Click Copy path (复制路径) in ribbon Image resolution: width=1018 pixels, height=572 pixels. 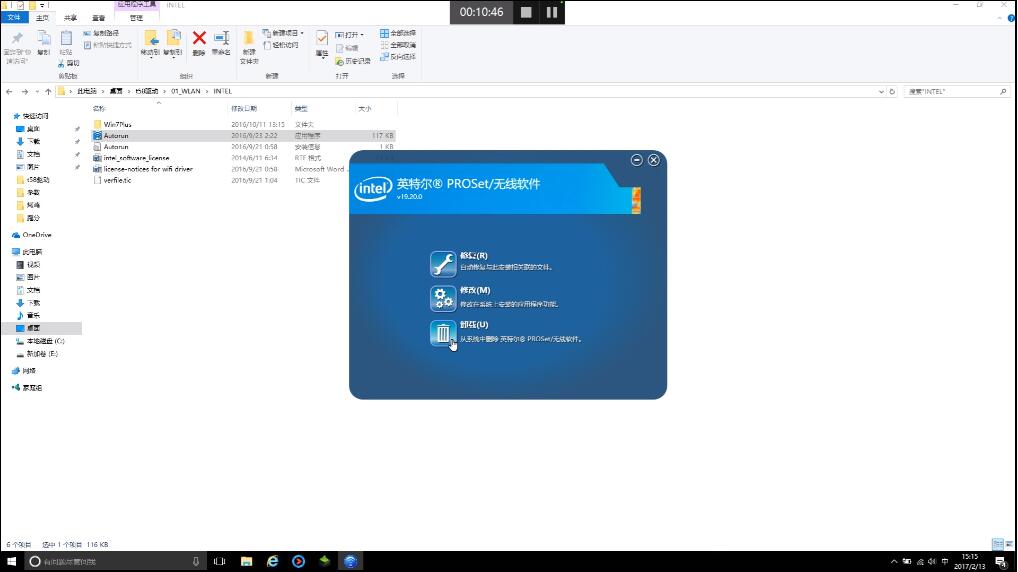pos(101,33)
